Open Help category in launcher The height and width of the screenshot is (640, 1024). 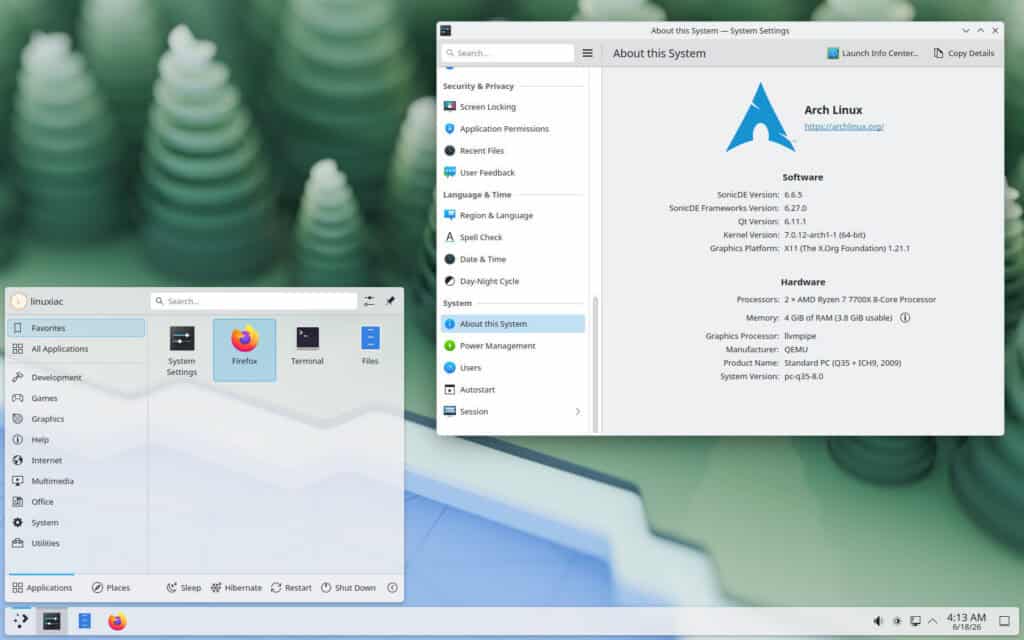click(x=76, y=440)
